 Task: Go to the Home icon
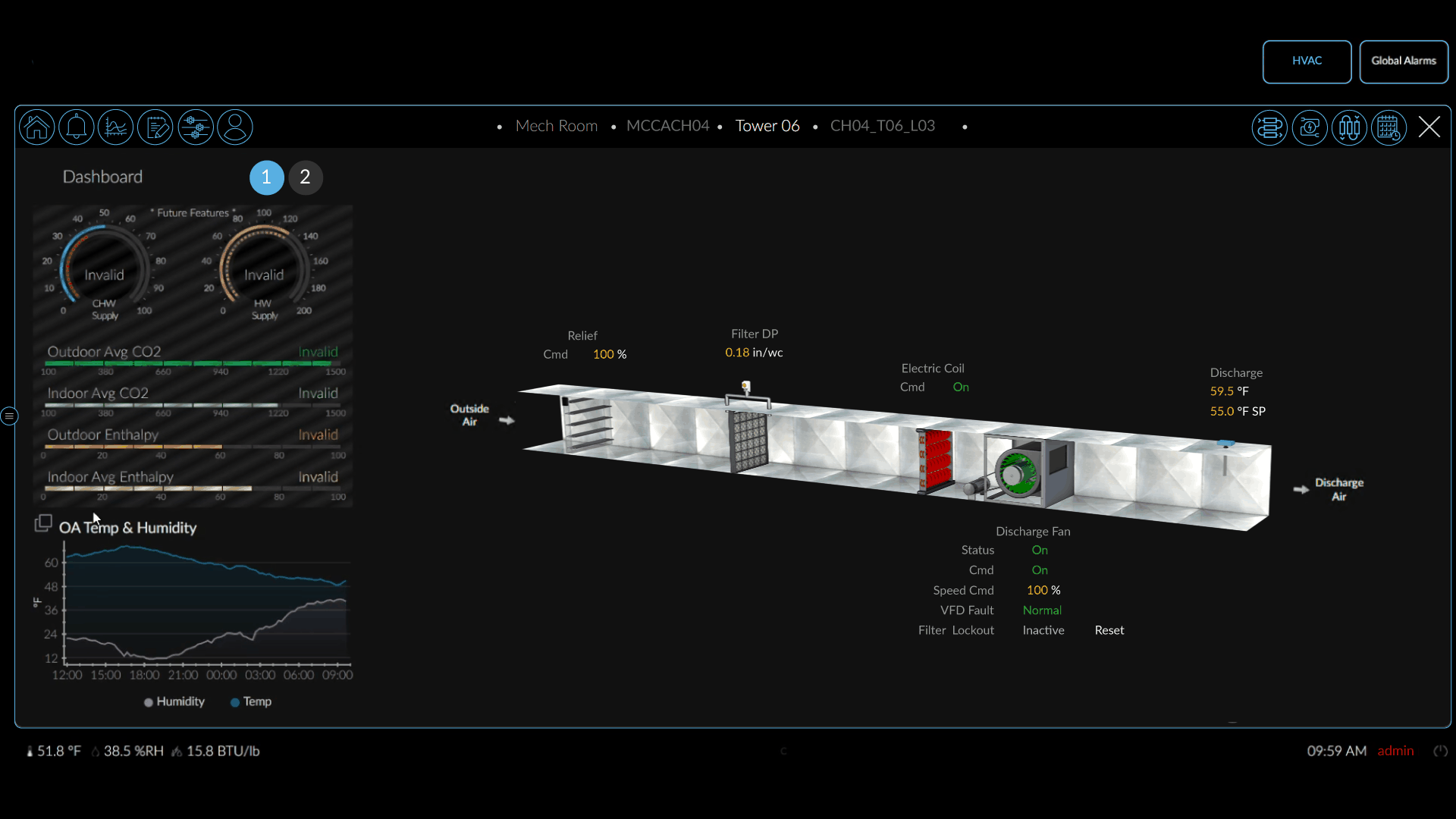tap(37, 127)
